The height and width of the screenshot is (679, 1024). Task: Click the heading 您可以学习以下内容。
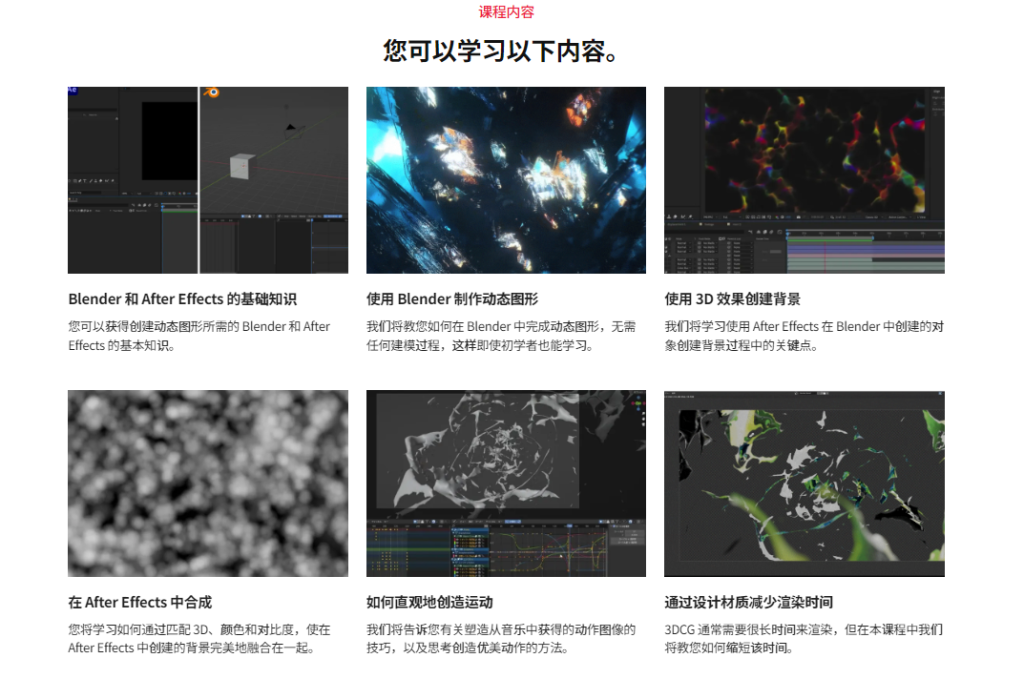pos(500,51)
